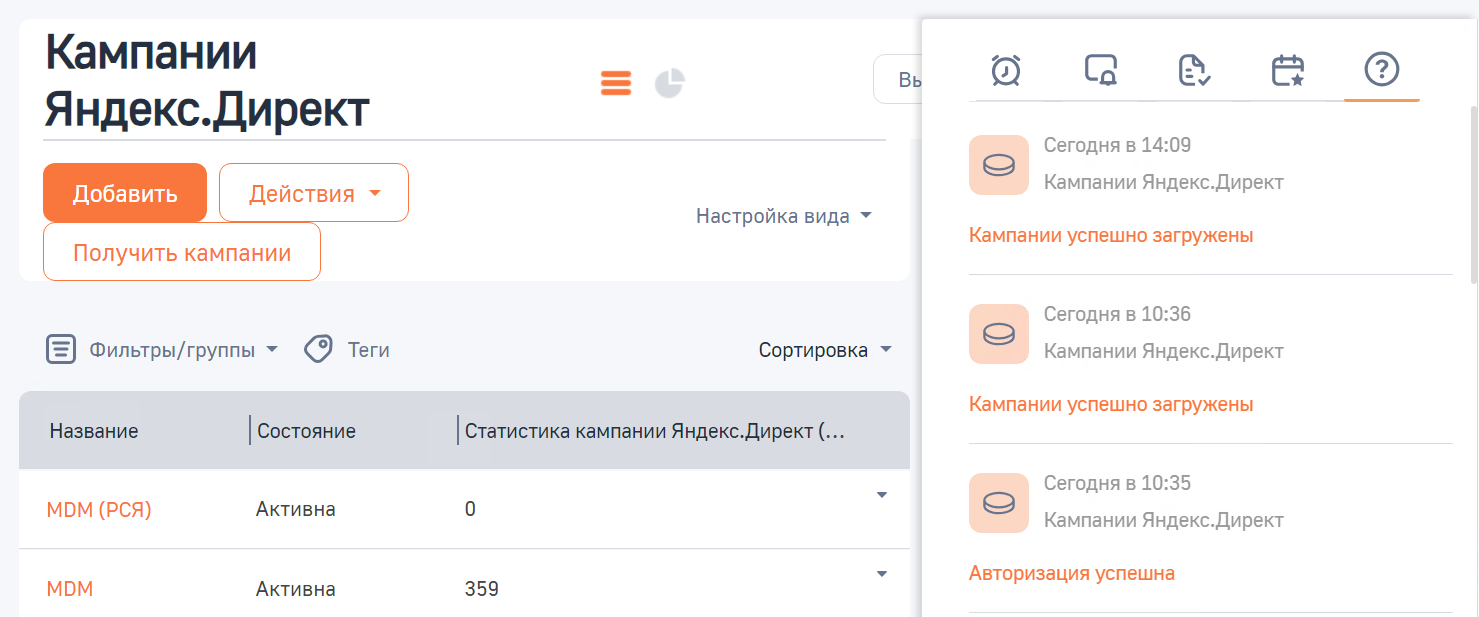Expand the row options for MDM campaign

click(881, 573)
